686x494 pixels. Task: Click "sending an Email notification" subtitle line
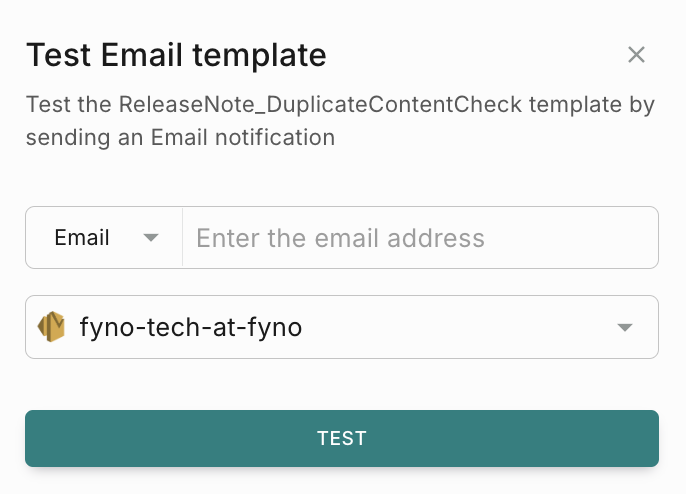[x=180, y=137]
